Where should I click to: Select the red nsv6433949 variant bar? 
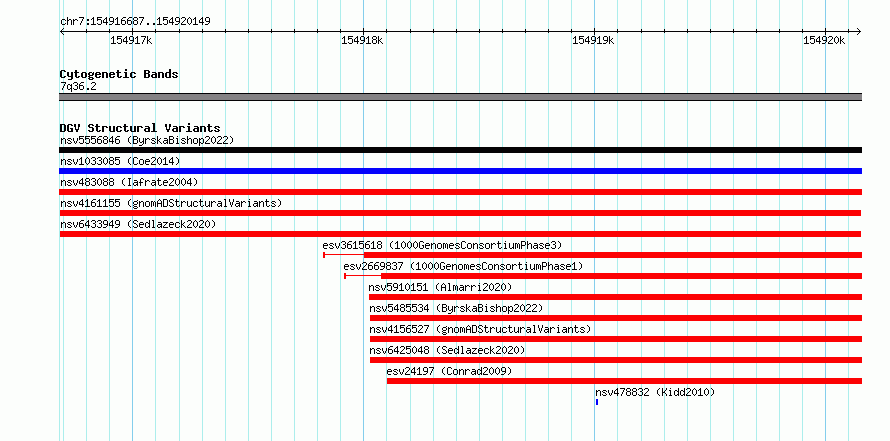(x=460, y=234)
